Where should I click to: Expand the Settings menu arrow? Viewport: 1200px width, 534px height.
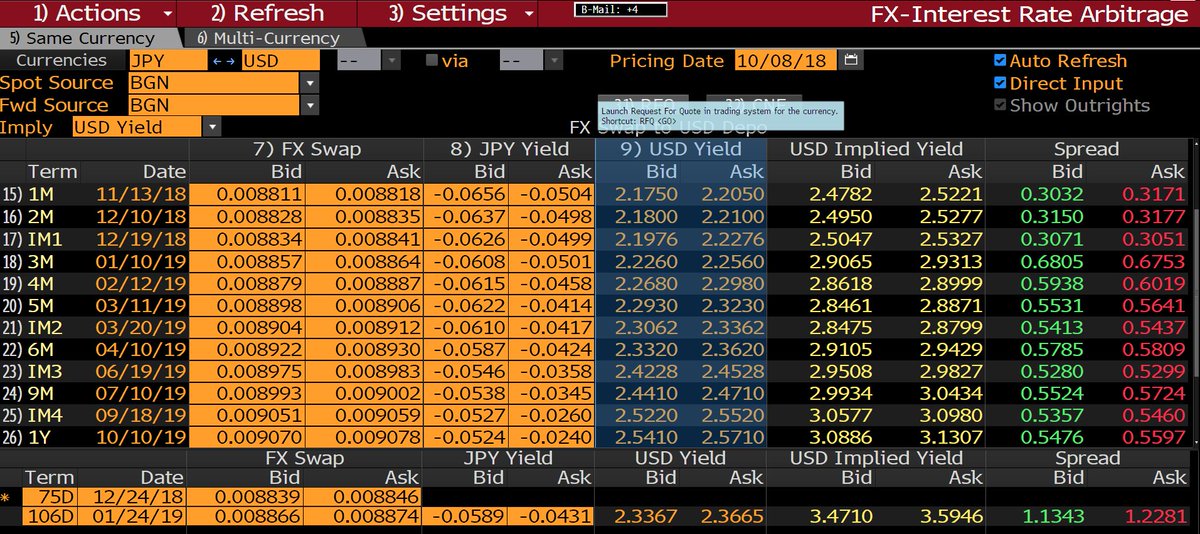[528, 14]
